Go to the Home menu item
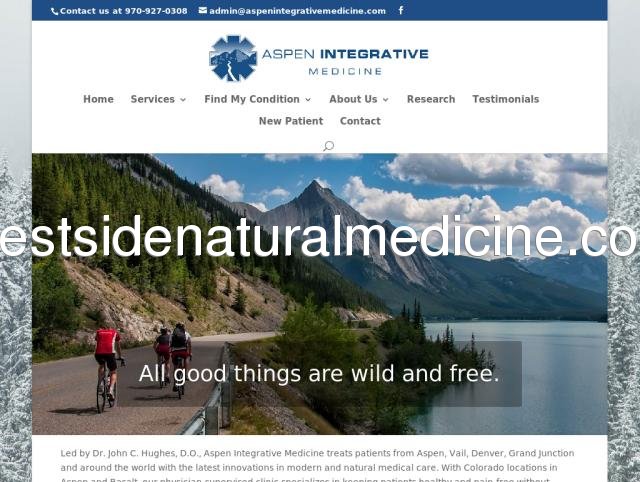The image size is (640, 482). [98, 99]
